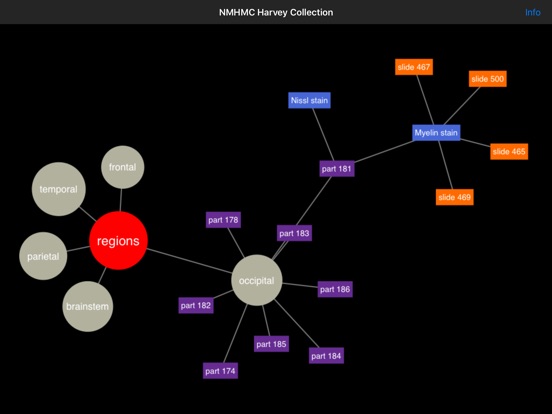Select the part 182 node
Image resolution: width=552 pixels, height=414 pixels.
tap(196, 305)
